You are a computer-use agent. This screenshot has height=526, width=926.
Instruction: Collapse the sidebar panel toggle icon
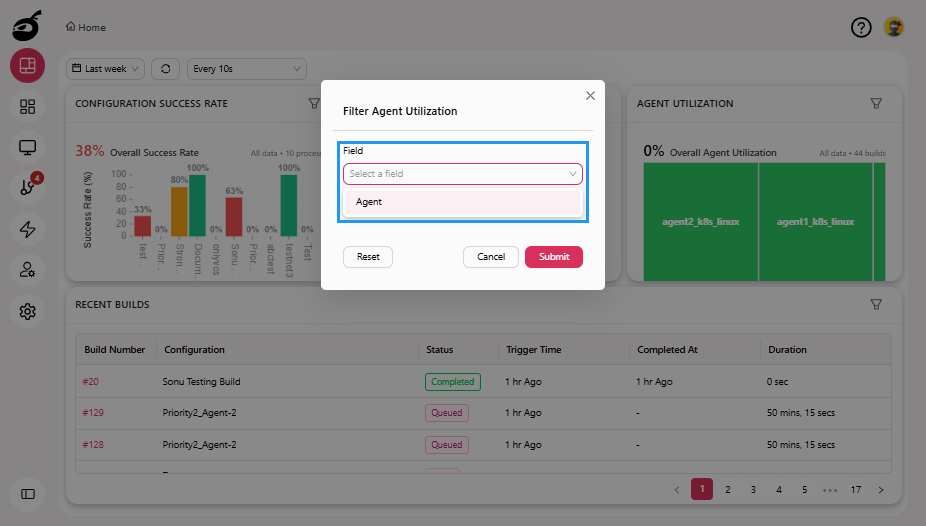pyautogui.click(x=27, y=494)
